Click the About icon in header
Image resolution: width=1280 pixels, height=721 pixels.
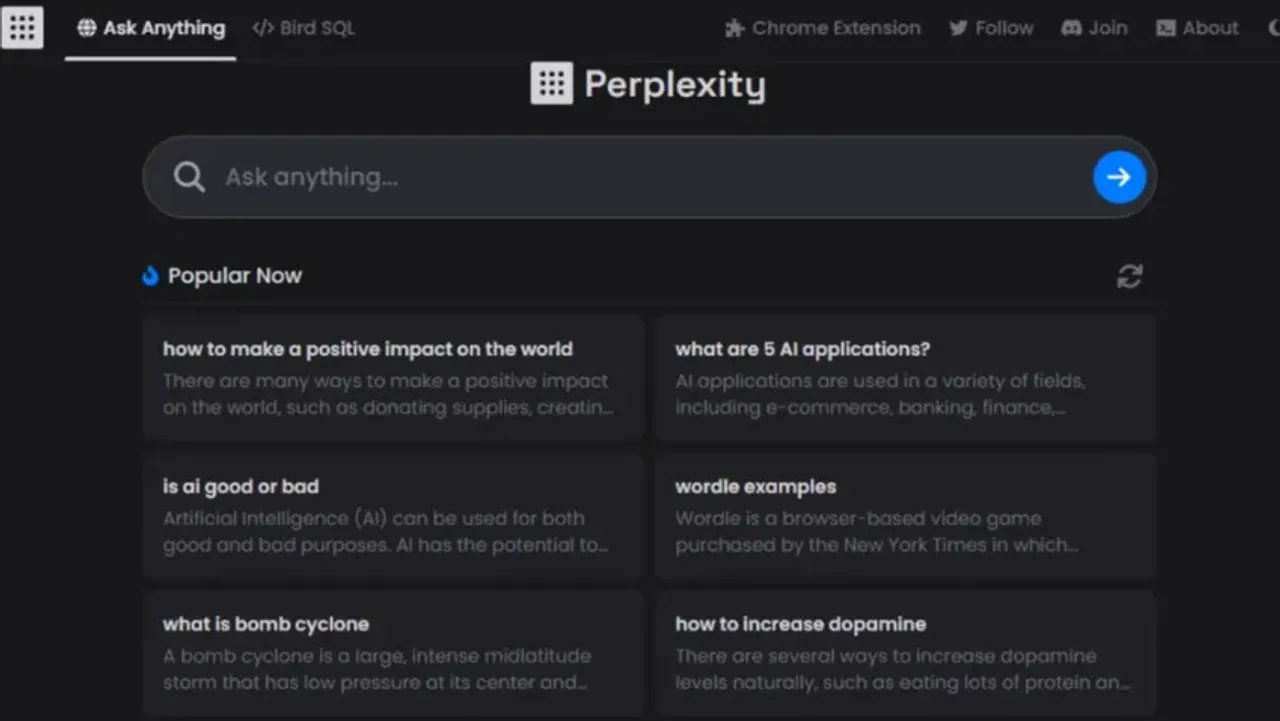tap(1166, 28)
